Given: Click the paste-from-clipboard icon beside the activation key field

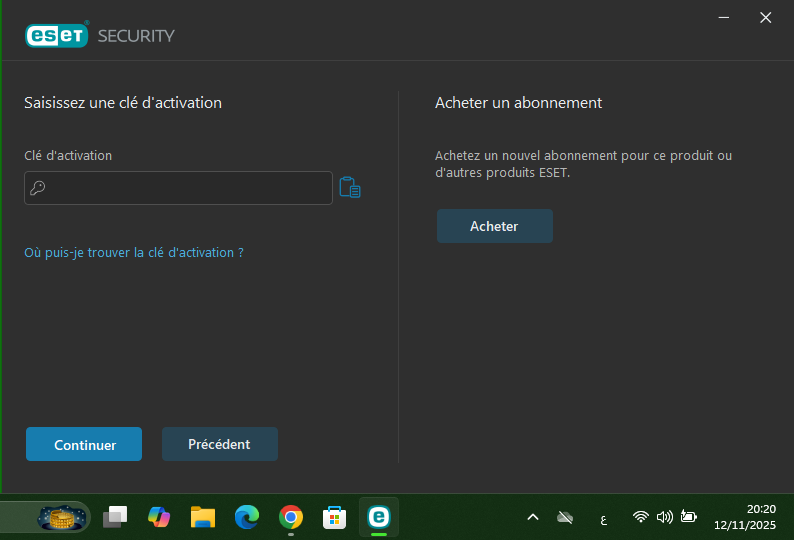Looking at the screenshot, I should 349,188.
